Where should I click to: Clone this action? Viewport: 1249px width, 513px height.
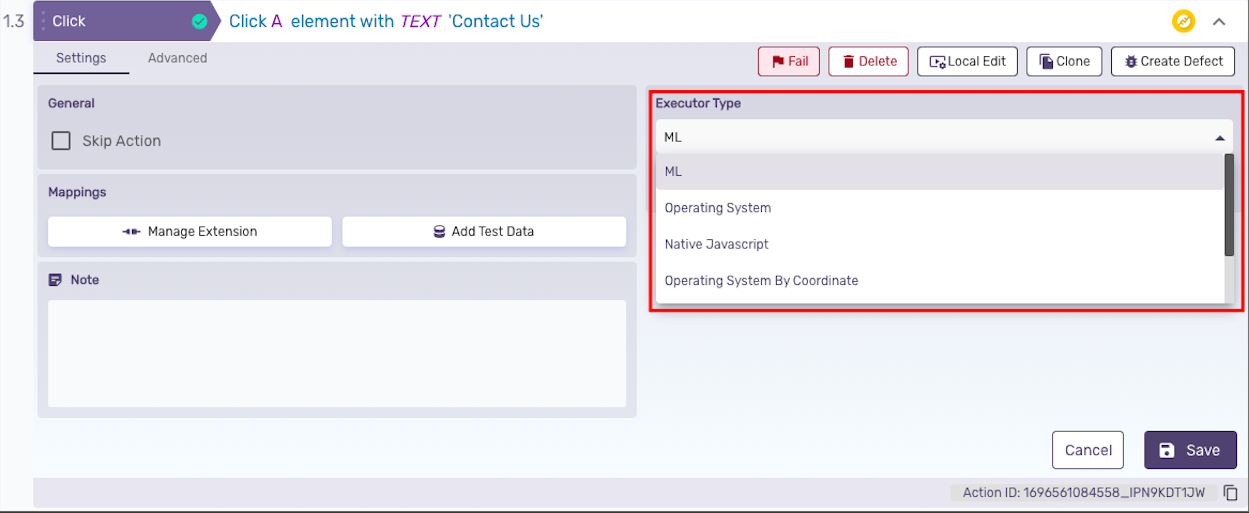tap(1064, 61)
